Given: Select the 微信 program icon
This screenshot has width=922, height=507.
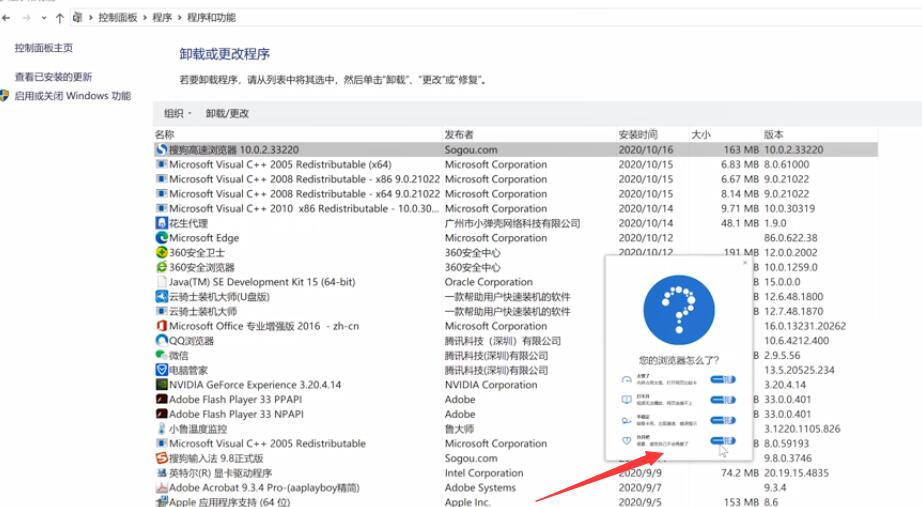Looking at the screenshot, I should [162, 355].
